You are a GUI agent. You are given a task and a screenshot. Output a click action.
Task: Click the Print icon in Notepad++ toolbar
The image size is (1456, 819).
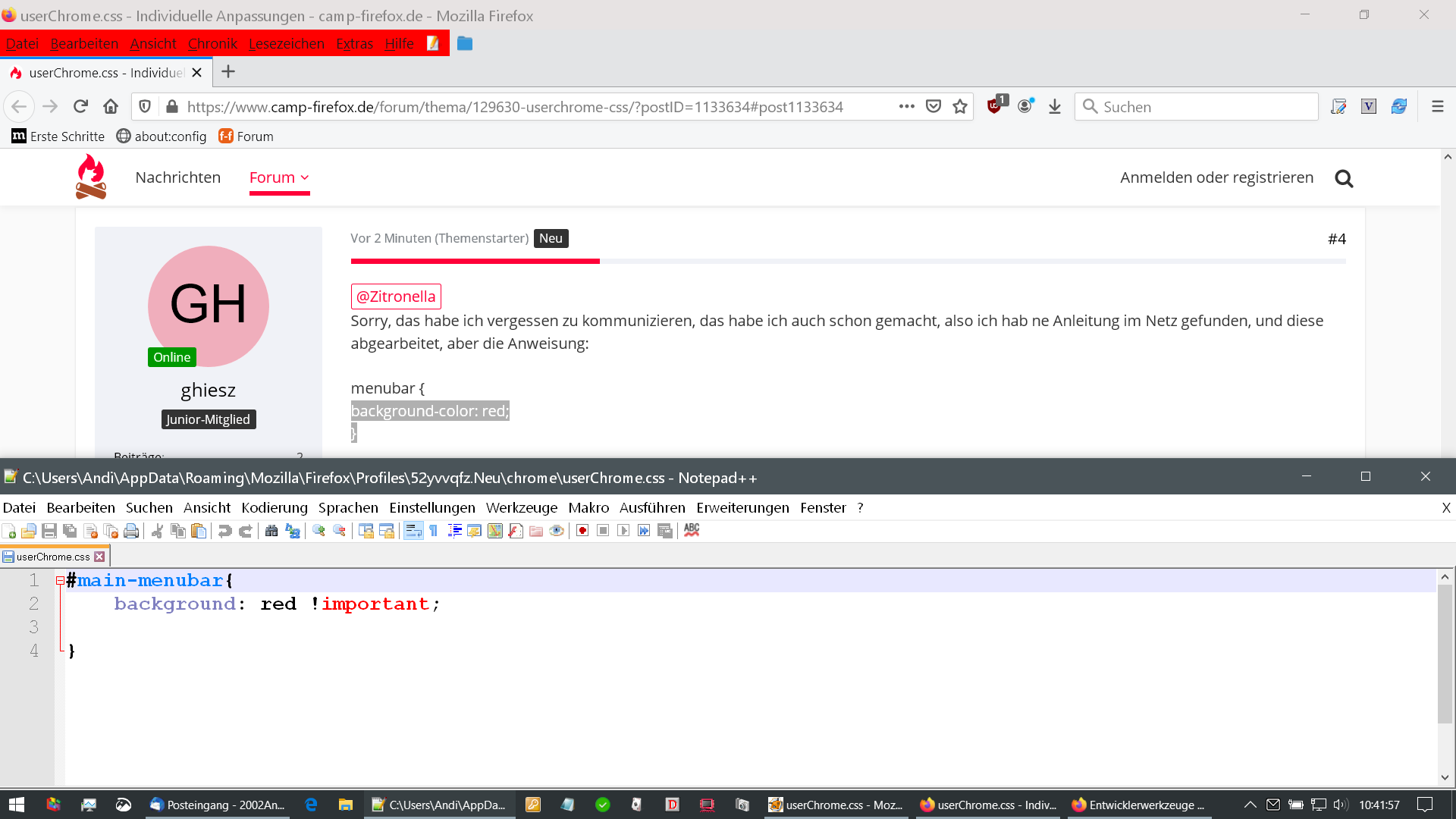131,531
